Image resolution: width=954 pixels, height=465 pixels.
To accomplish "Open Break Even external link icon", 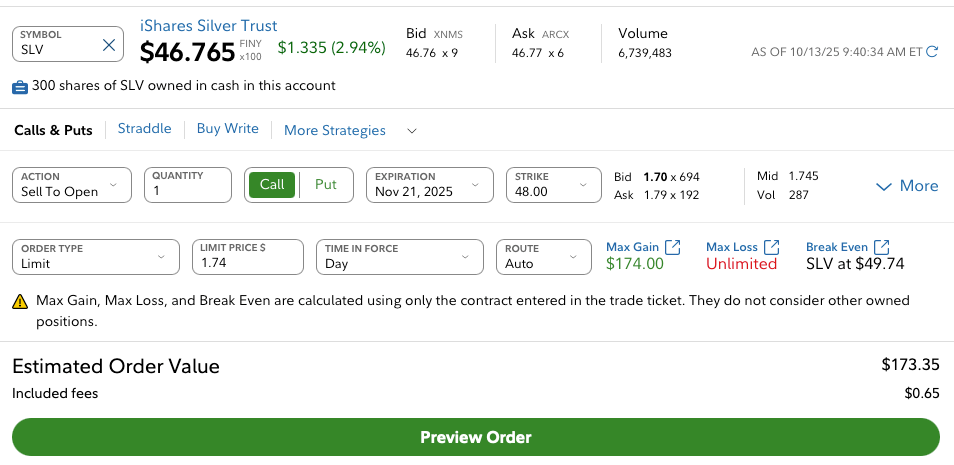I will click(883, 247).
